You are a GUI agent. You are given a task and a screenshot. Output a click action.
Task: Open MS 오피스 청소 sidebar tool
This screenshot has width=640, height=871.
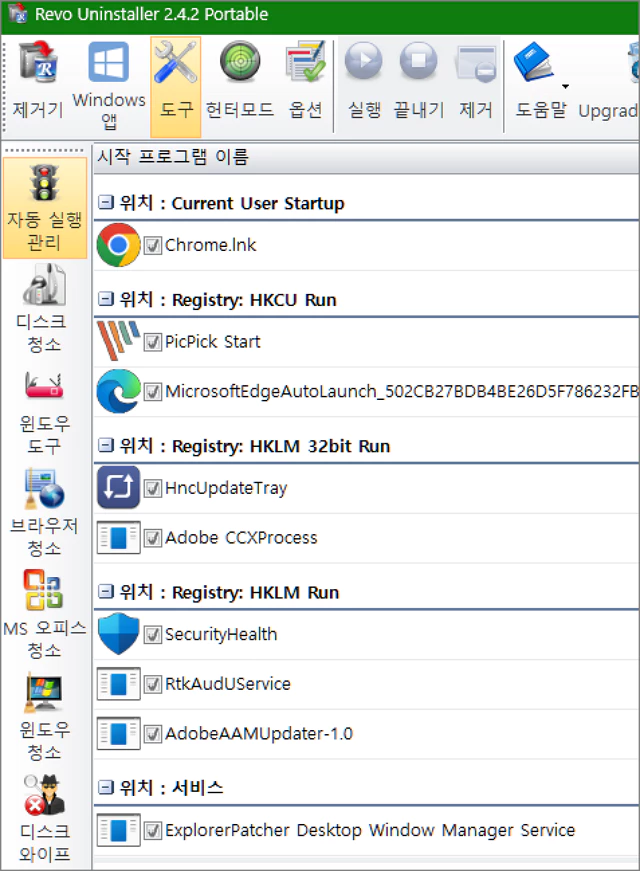tap(44, 615)
